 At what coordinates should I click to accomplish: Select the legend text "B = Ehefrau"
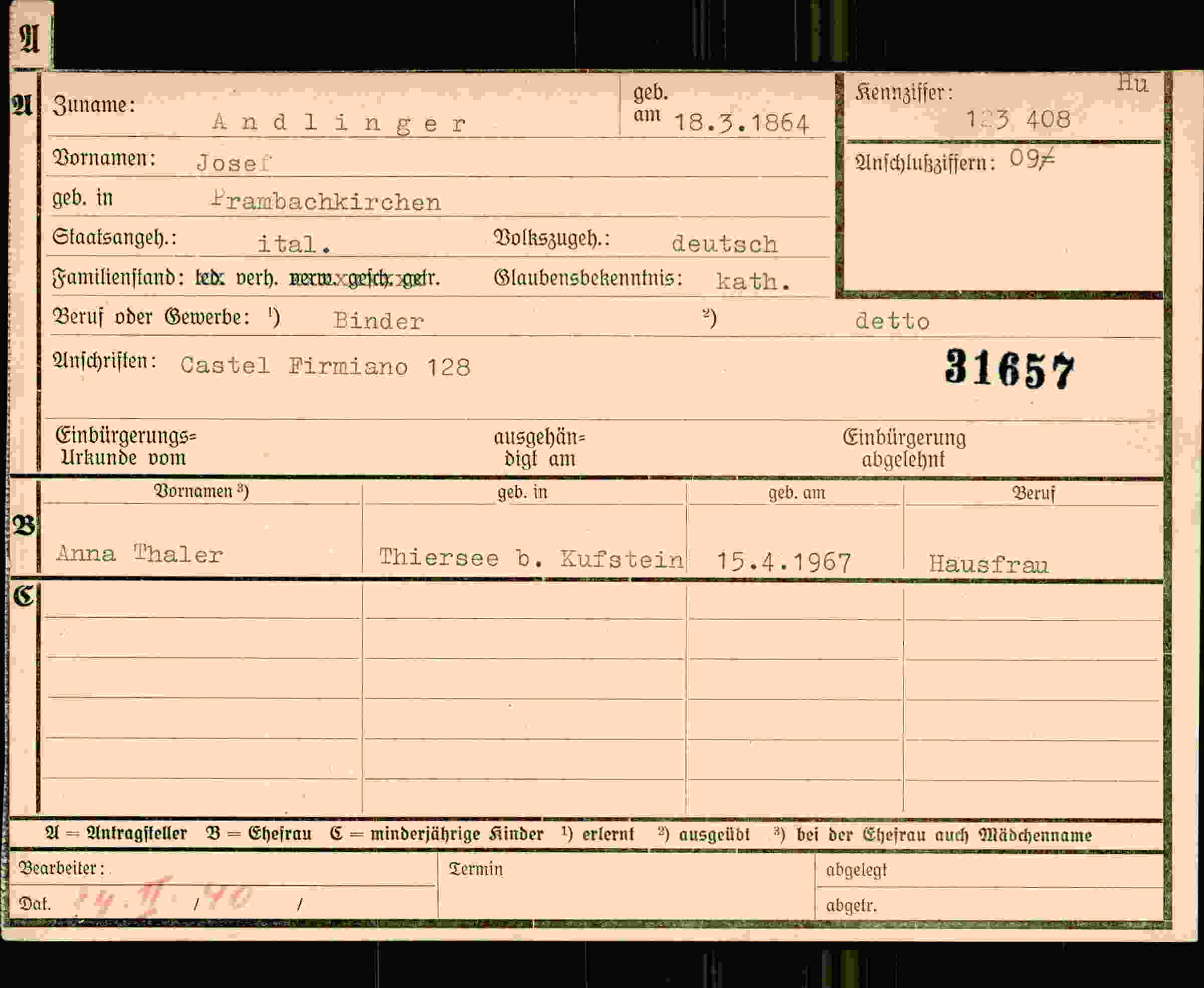coord(259,834)
